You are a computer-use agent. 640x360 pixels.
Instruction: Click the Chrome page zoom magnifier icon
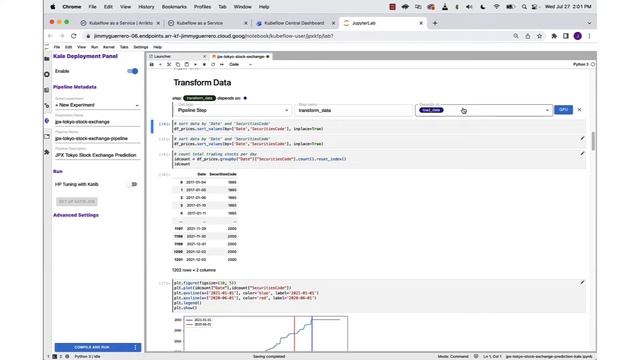point(516,36)
